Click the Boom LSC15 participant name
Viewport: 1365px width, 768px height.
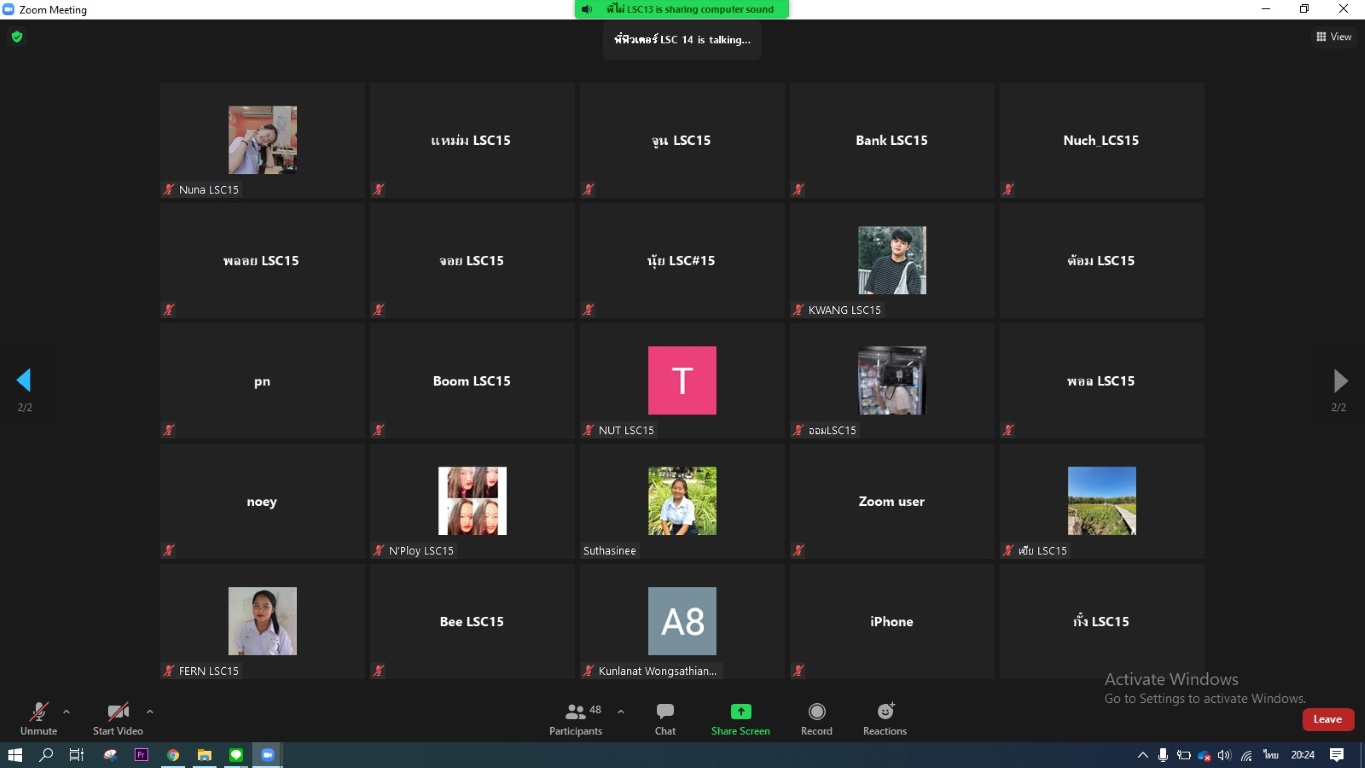(472, 381)
